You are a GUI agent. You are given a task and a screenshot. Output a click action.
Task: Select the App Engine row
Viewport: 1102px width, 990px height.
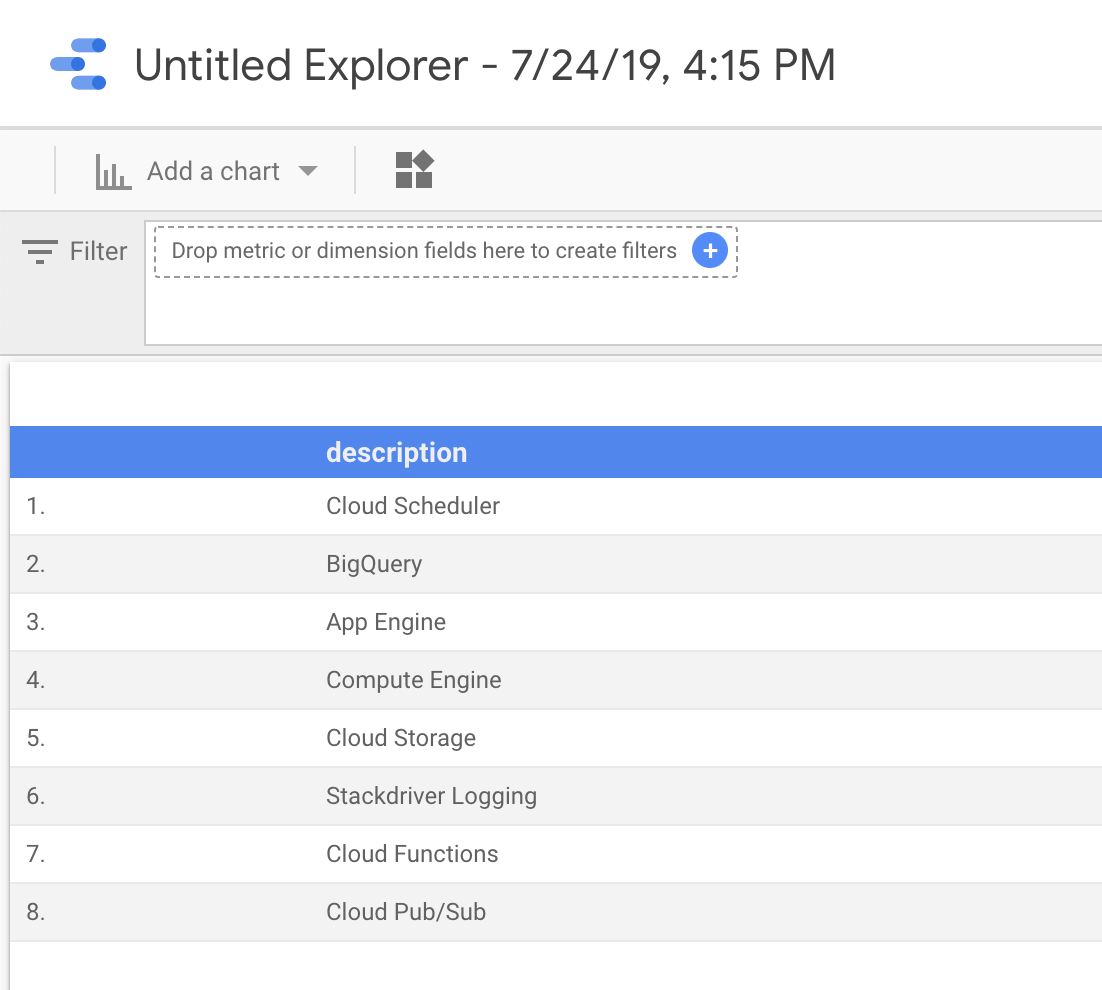coord(556,623)
